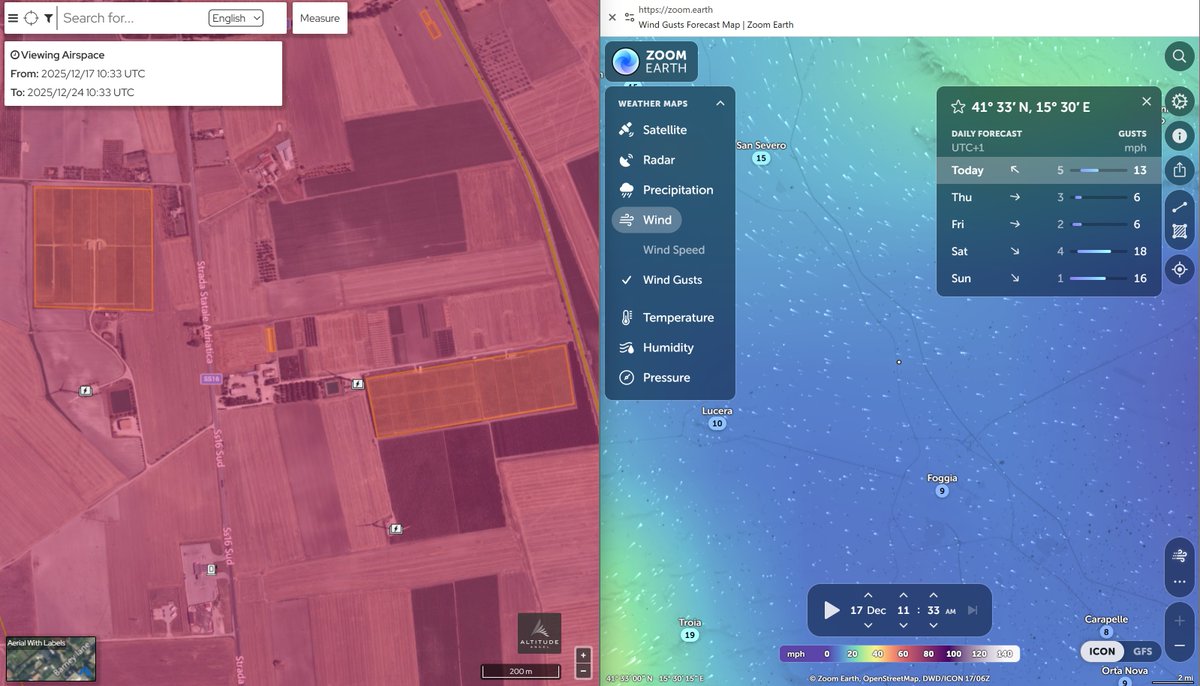Zoom in on Zoom Earth map
Viewport: 1200px width, 686px height.
pos(1180,621)
